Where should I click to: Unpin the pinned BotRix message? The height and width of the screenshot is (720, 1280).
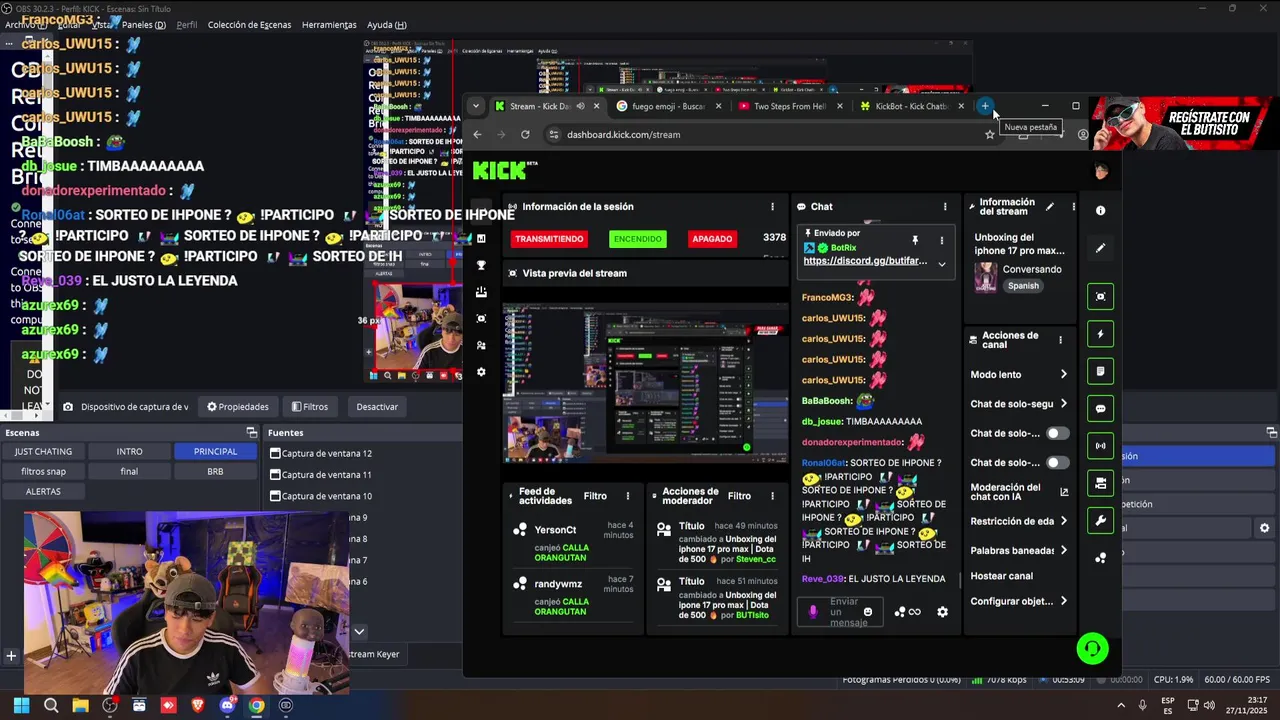(x=914, y=240)
